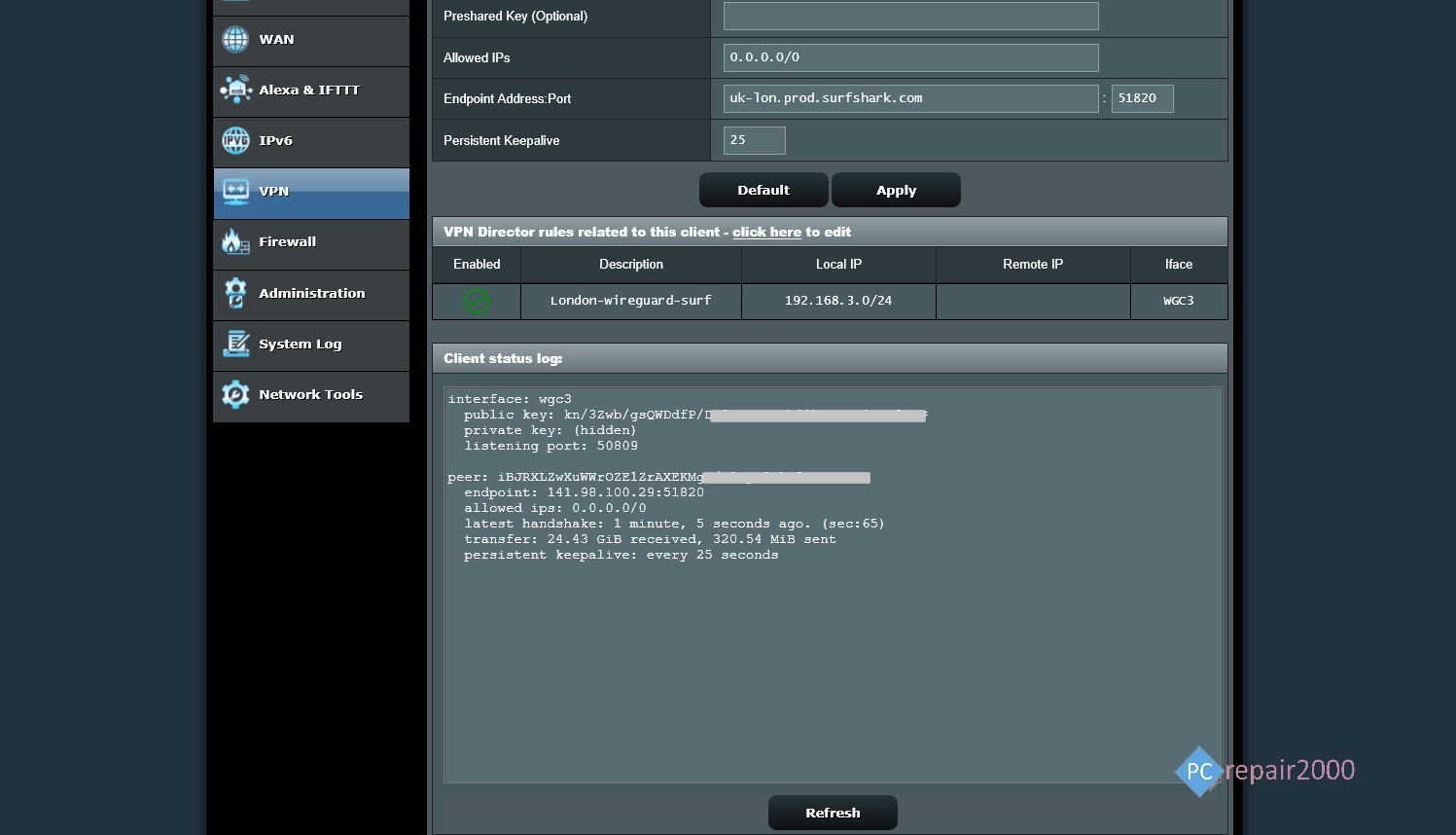This screenshot has width=1456, height=835.
Task: View the System Log page
Action: [x=311, y=345]
